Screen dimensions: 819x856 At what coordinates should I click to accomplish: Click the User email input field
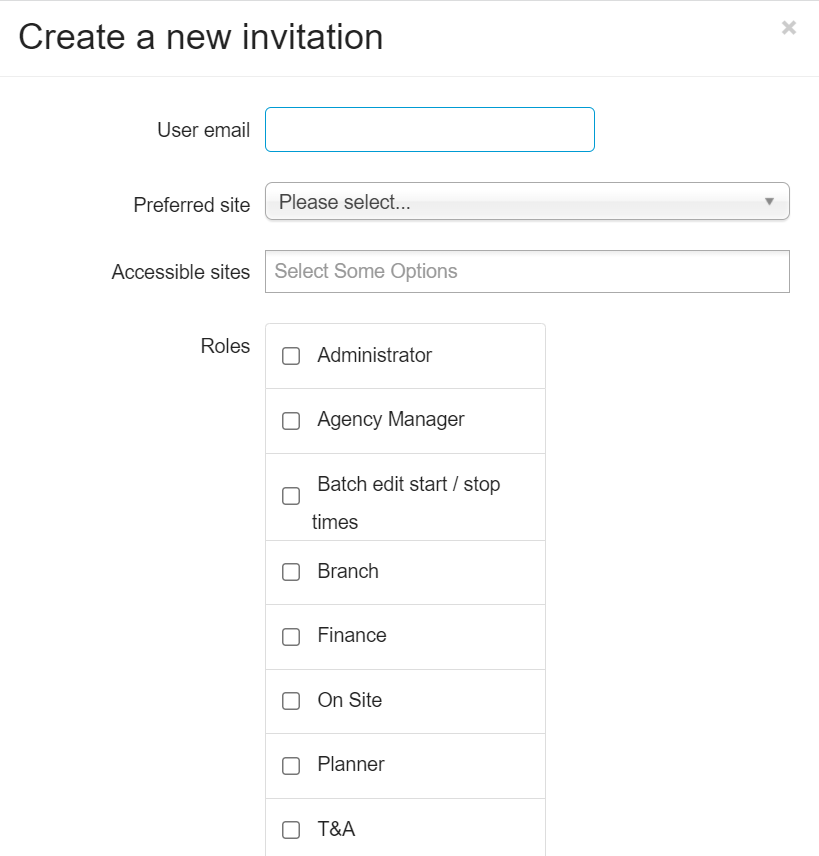tap(430, 130)
